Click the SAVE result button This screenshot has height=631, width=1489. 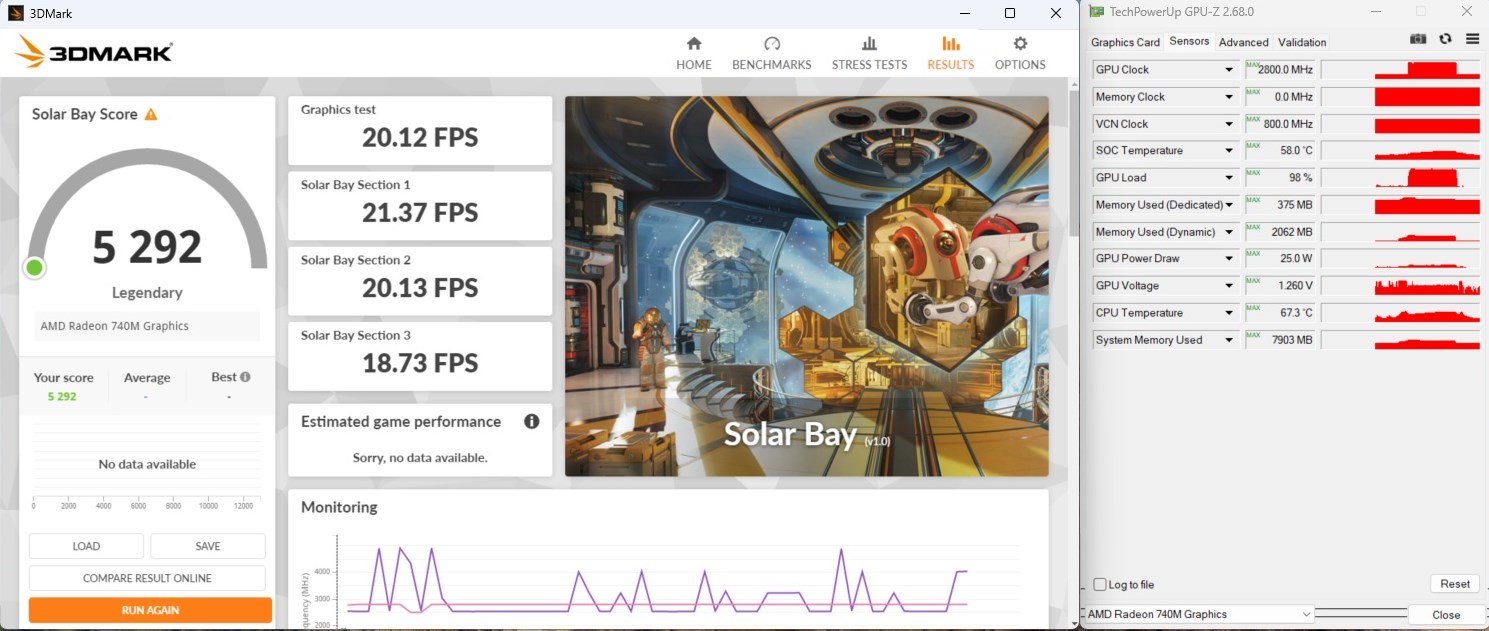(208, 546)
